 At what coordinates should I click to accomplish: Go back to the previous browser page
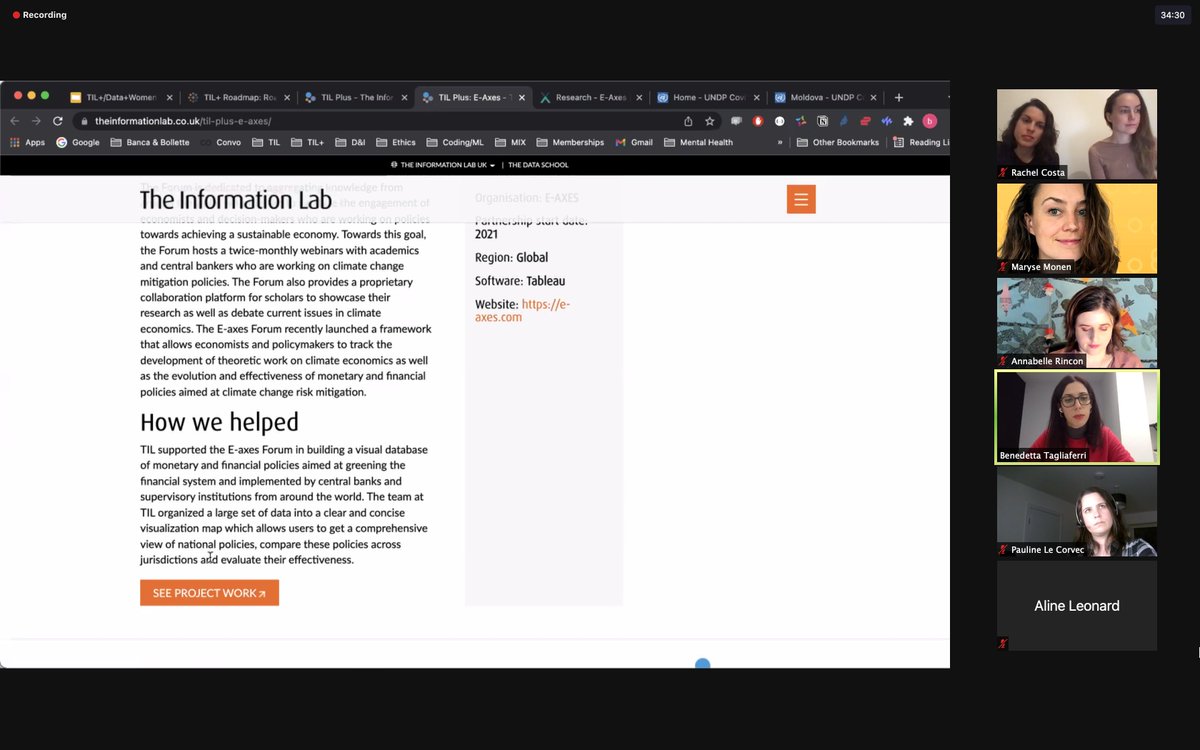tap(15, 121)
